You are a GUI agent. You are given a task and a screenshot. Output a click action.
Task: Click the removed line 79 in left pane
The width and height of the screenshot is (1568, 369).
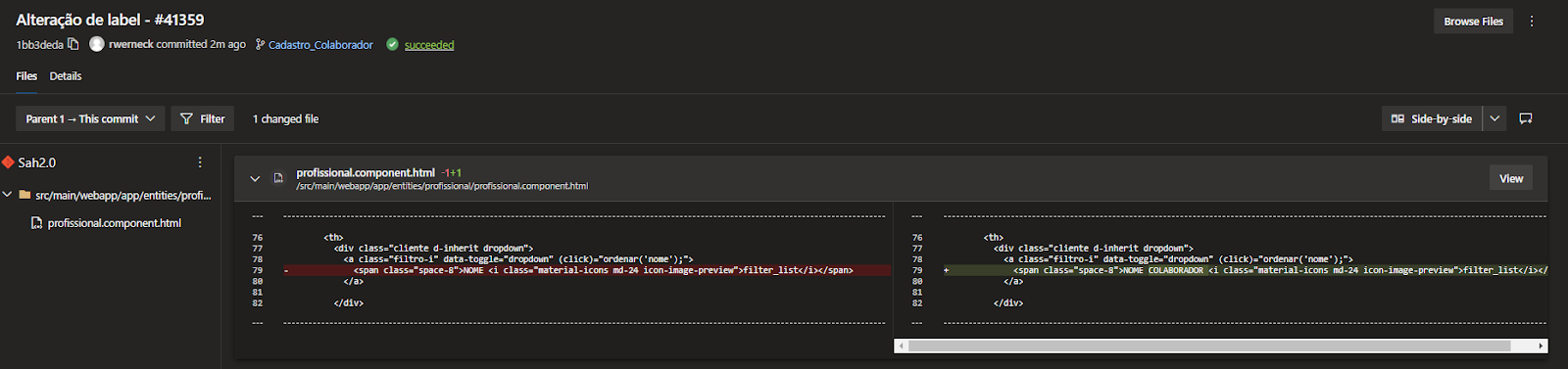(x=585, y=270)
